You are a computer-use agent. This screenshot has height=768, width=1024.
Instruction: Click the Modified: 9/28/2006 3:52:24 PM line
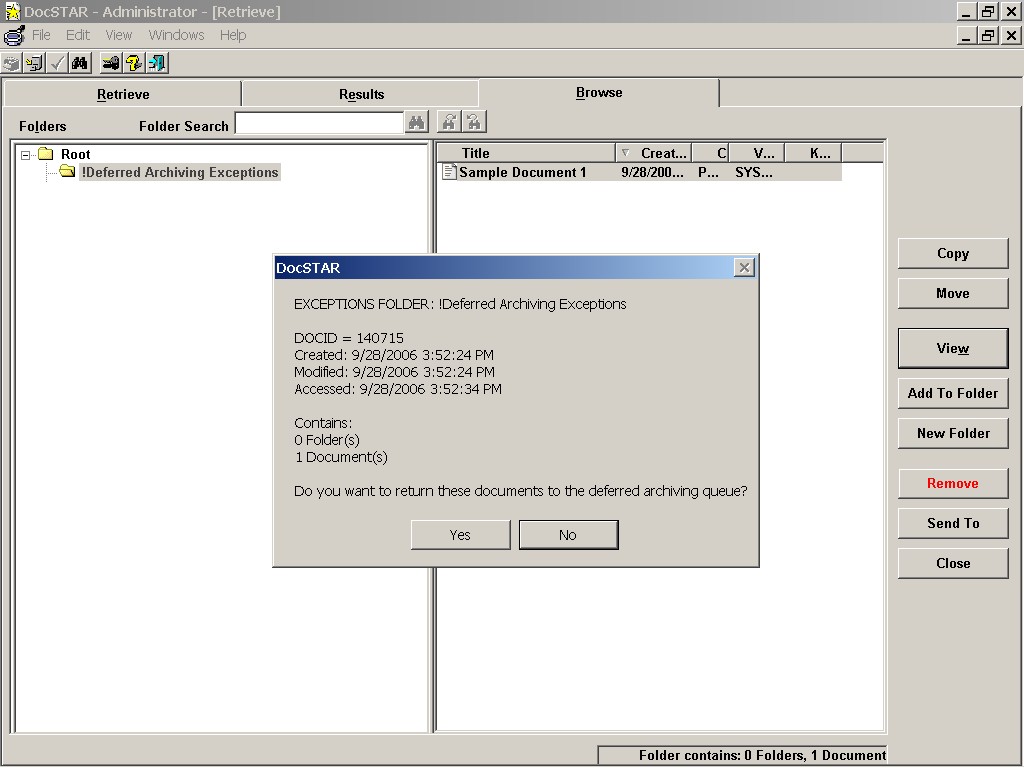coord(394,372)
